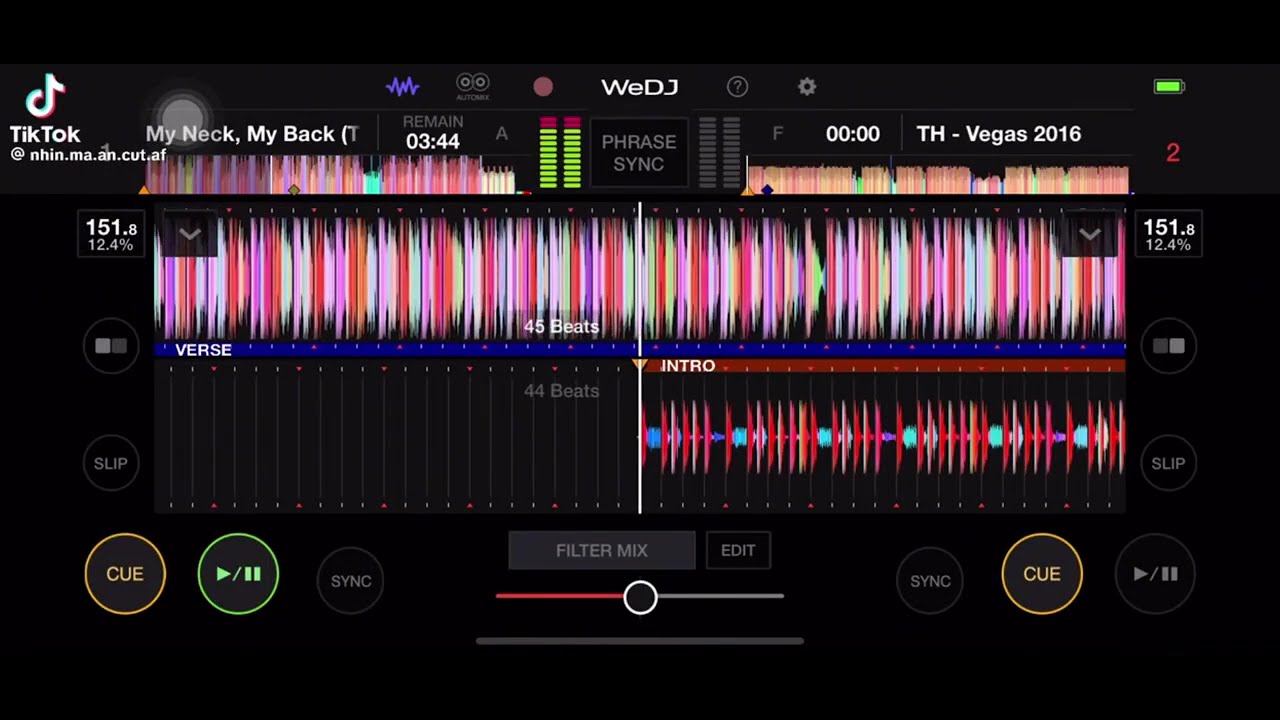Viewport: 1280px width, 720px height.
Task: Click left deck track overview waveform
Action: [x=339, y=175]
